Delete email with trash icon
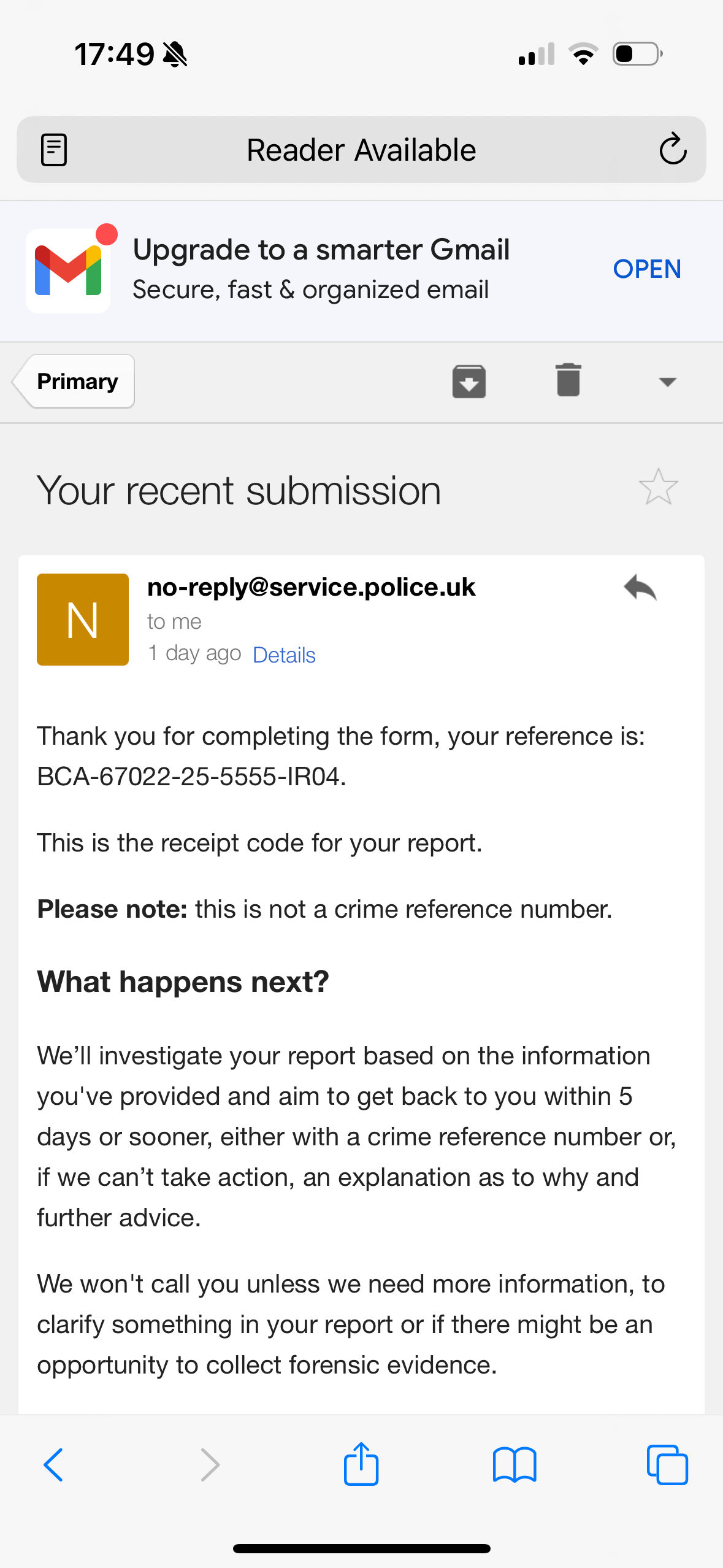Screen dimensions: 723x1568 pos(568,380)
